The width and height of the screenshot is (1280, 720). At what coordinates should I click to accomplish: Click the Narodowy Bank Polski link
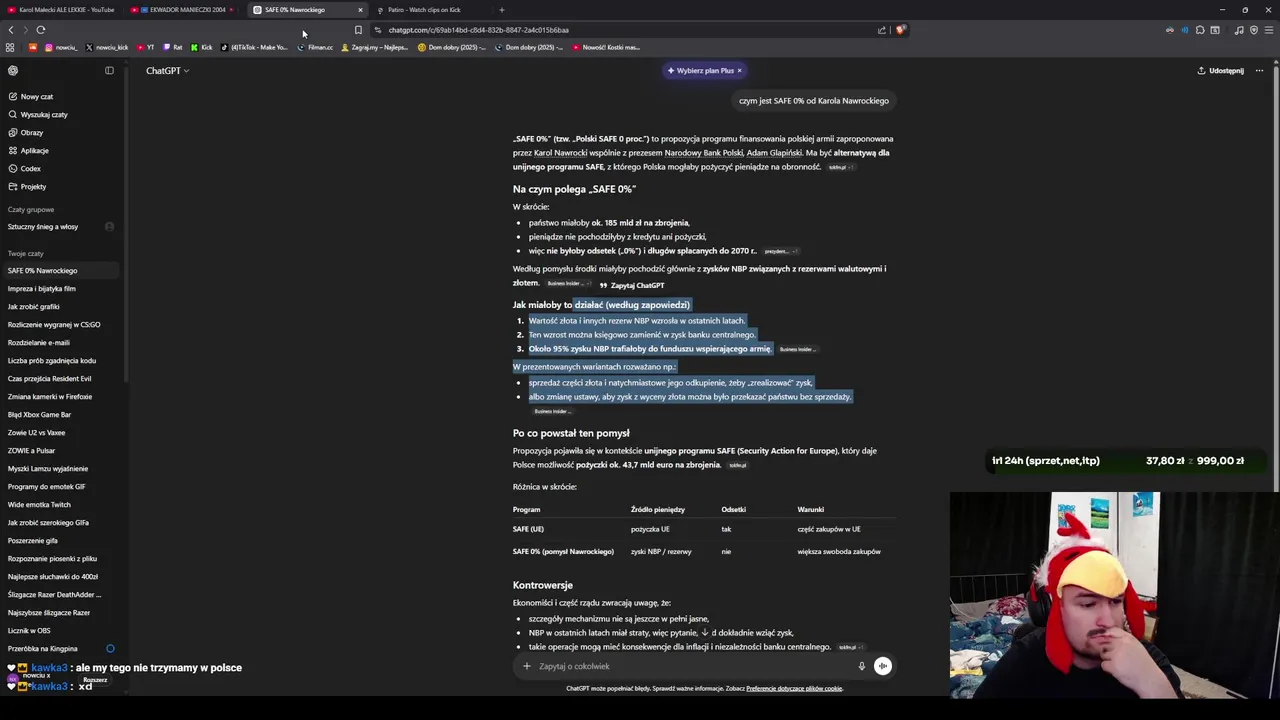point(704,153)
